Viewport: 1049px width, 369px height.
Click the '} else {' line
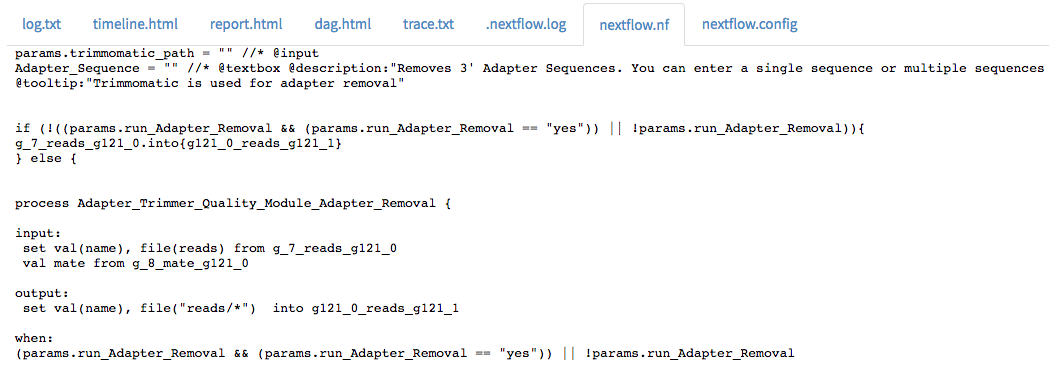(45, 159)
